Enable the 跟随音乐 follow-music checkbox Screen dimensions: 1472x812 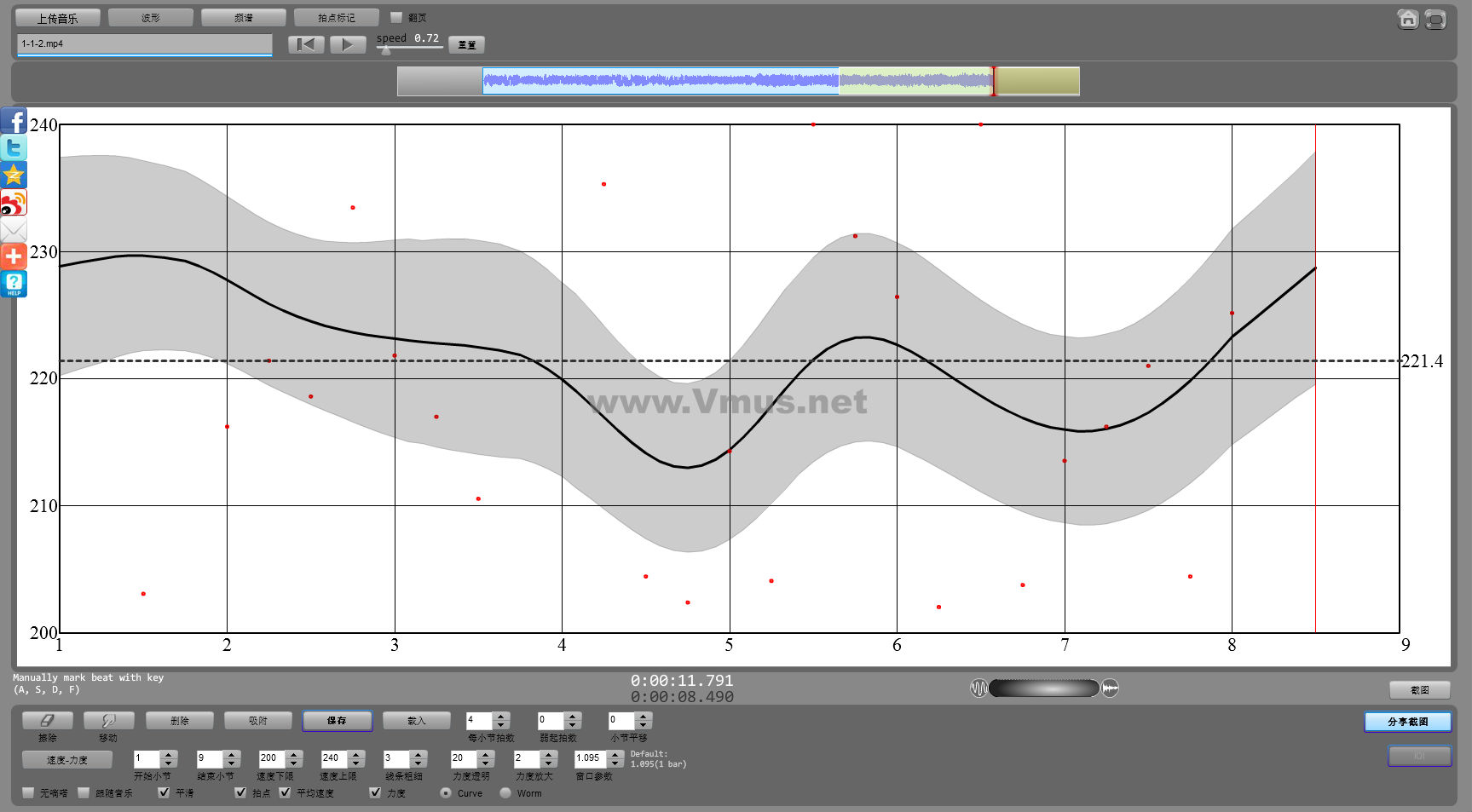coord(84,792)
